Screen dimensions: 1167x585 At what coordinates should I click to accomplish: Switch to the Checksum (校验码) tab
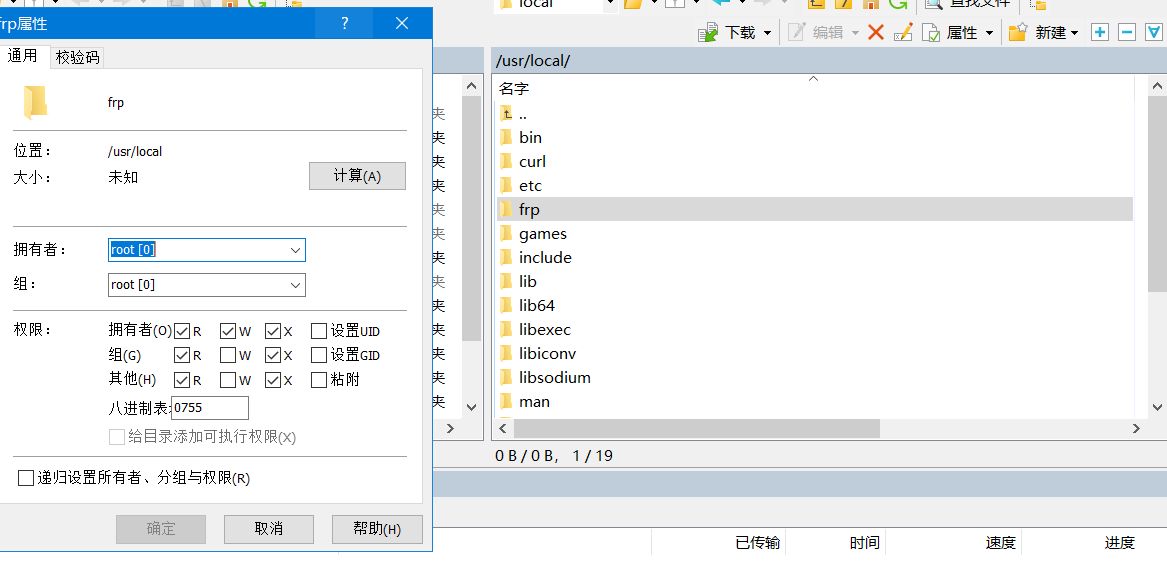click(x=77, y=57)
